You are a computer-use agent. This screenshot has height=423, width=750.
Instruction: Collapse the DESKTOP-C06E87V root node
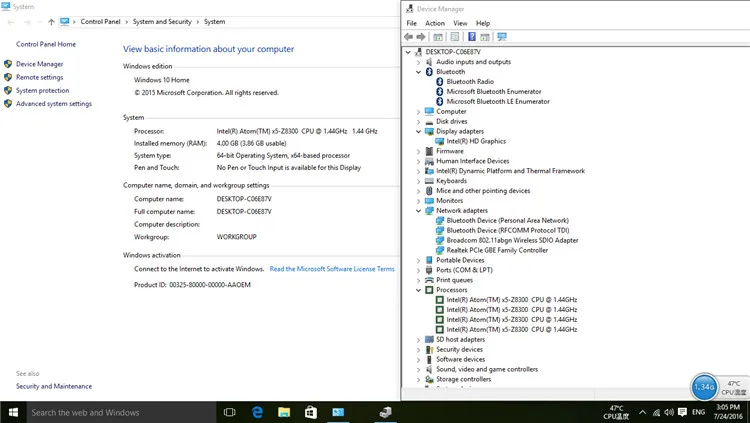(x=408, y=52)
